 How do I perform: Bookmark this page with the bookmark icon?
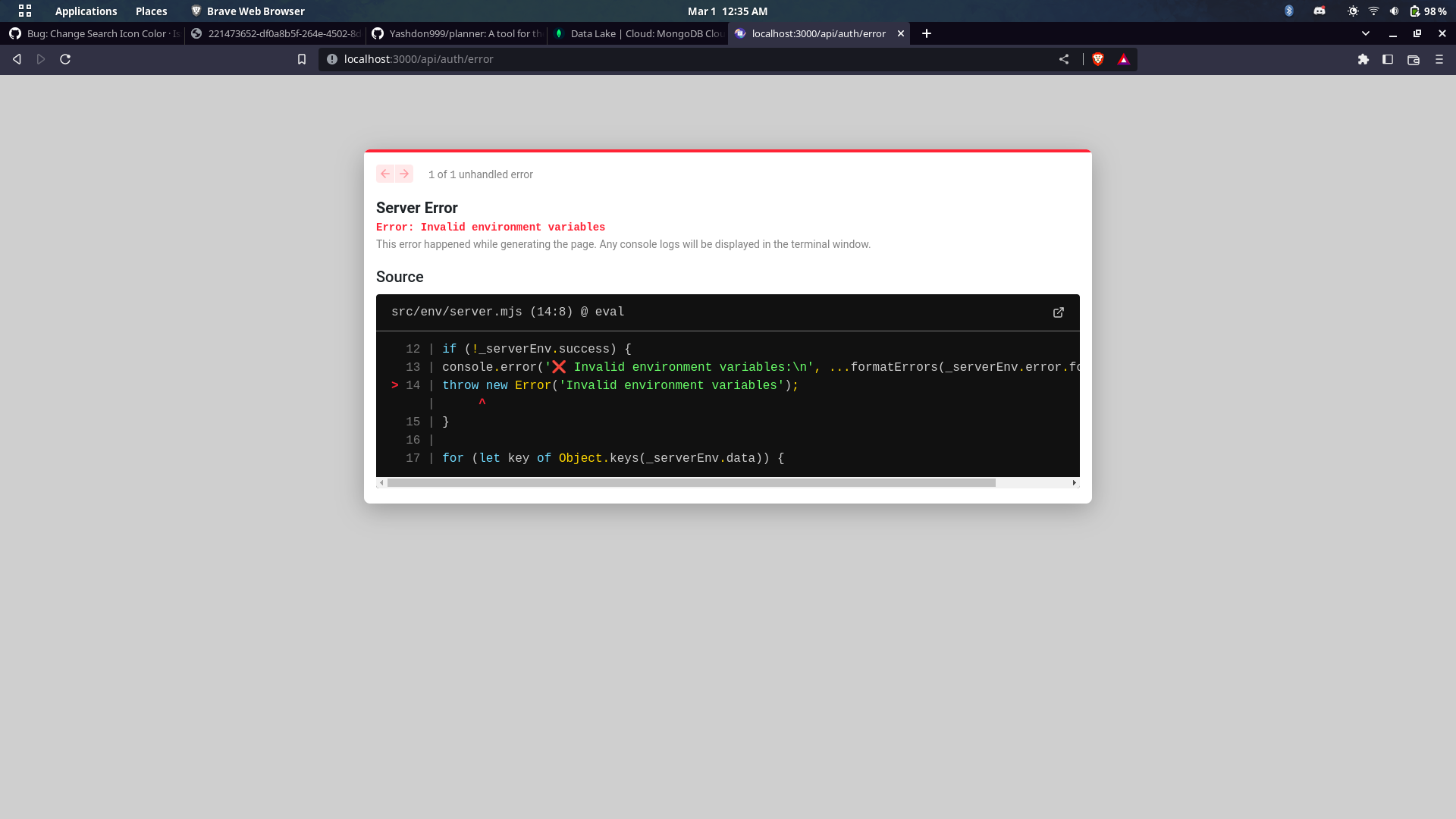click(302, 59)
